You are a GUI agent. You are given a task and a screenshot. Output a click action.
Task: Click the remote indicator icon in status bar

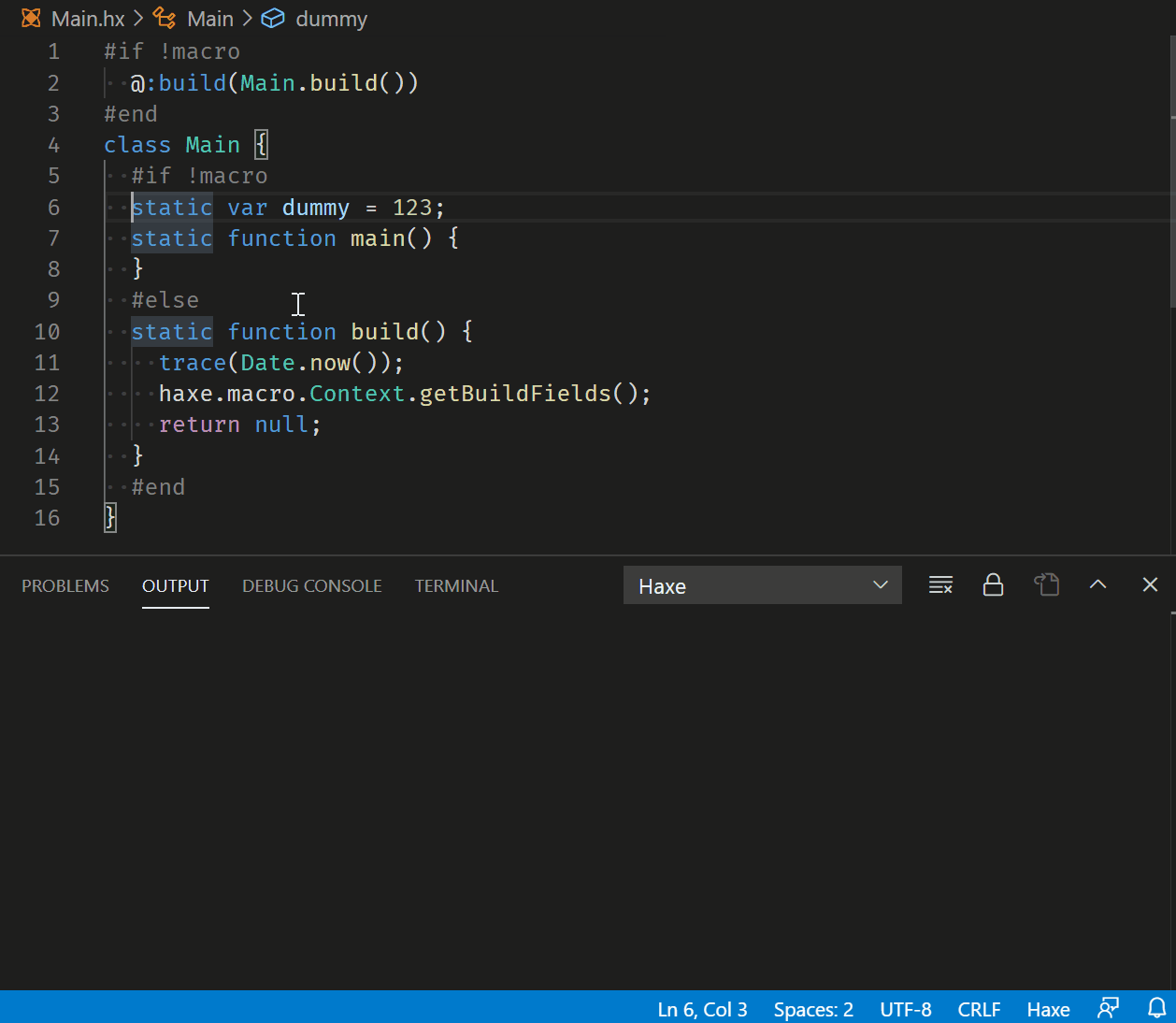point(1108,1009)
